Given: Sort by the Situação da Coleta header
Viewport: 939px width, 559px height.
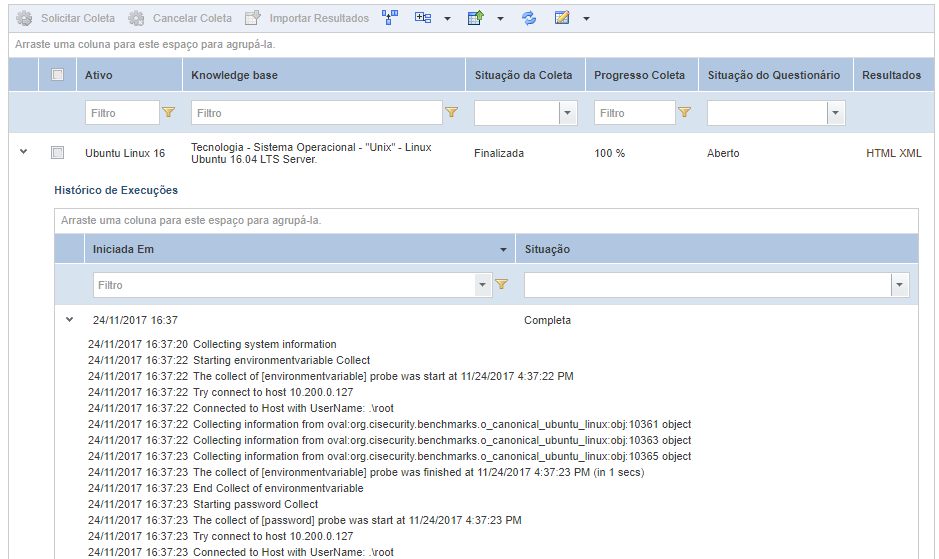Looking at the screenshot, I should 523,75.
